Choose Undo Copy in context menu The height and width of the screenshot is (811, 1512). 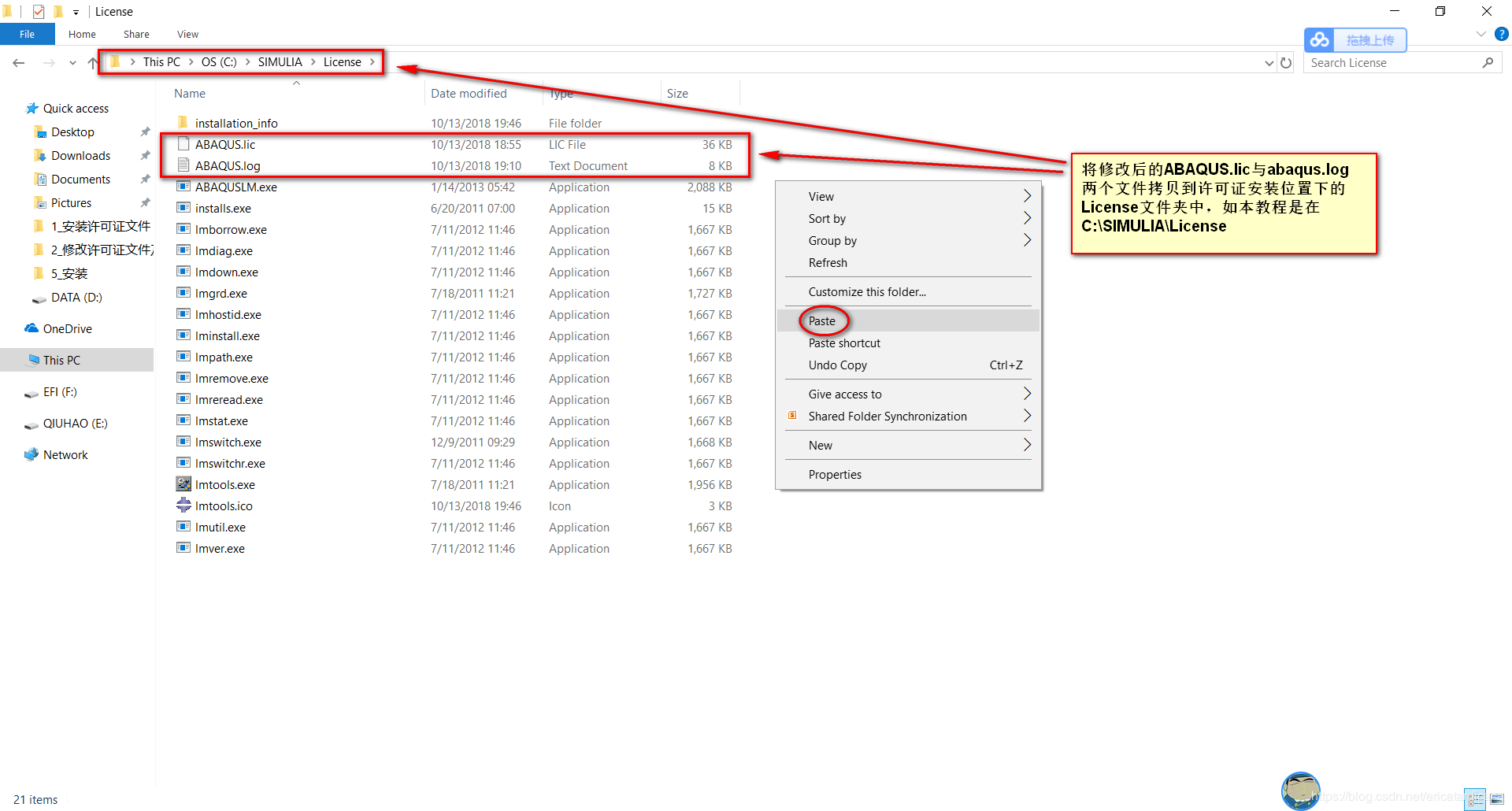point(908,365)
